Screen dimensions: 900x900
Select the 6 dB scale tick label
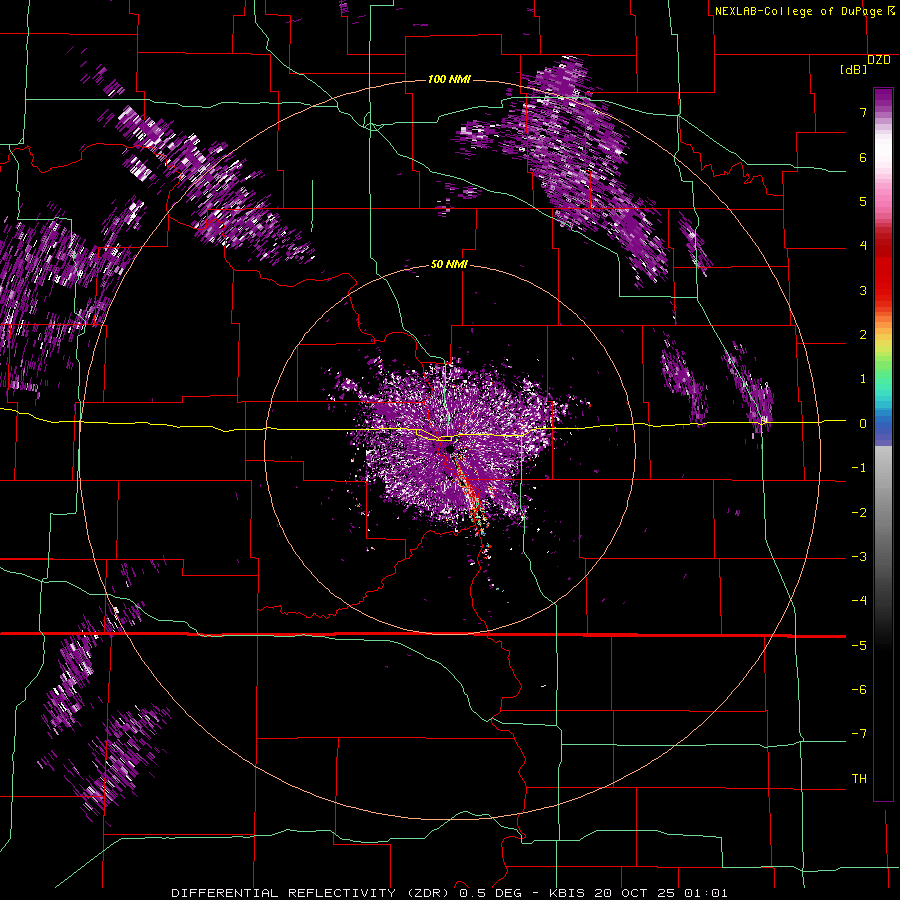click(x=863, y=157)
